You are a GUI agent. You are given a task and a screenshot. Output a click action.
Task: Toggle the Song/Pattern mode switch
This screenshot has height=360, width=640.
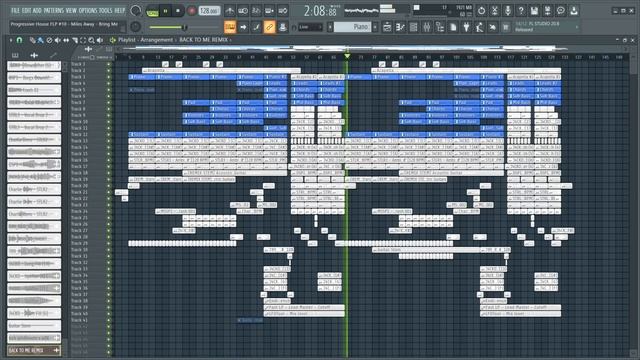pos(152,11)
